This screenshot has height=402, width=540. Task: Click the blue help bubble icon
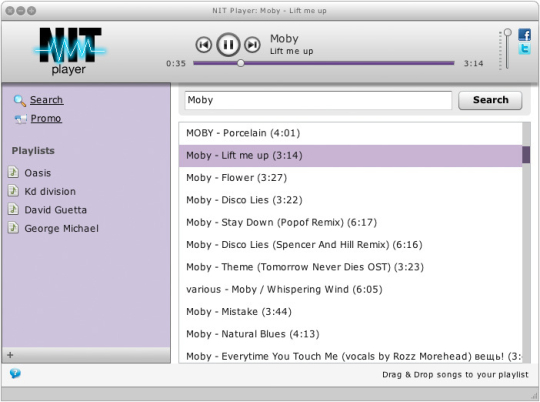pyautogui.click(x=15, y=373)
